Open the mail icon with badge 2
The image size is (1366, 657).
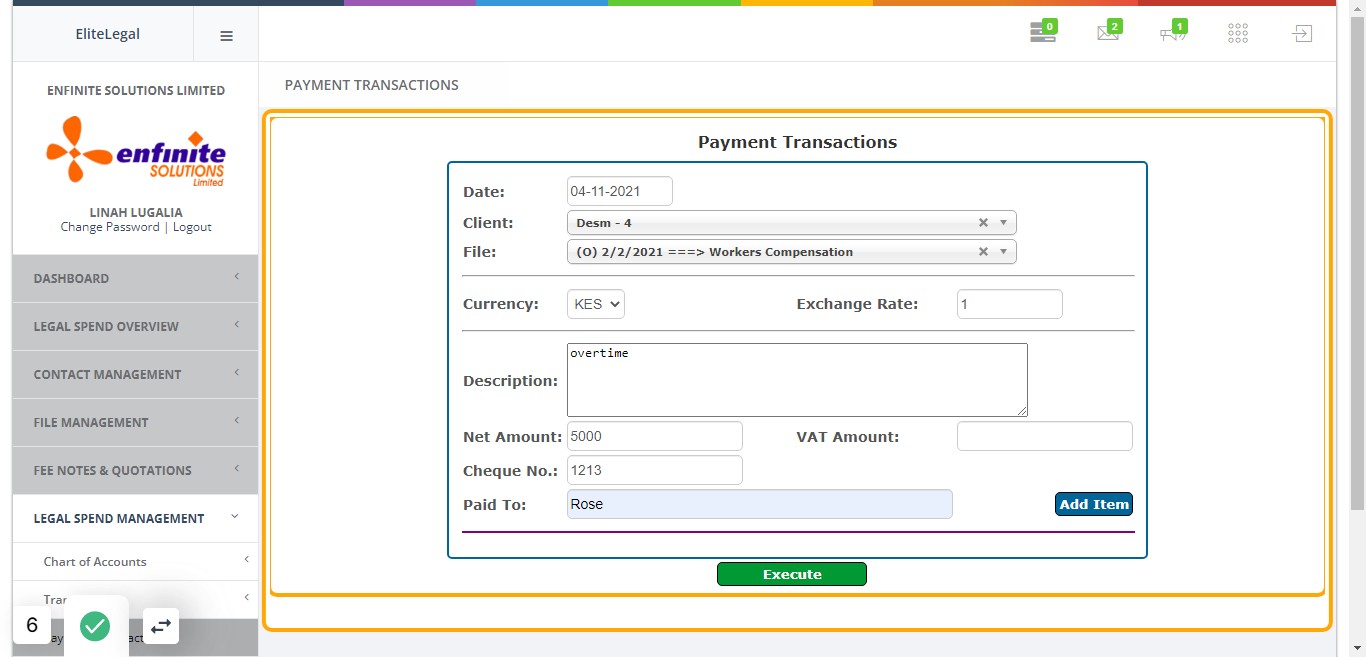pyautogui.click(x=1109, y=32)
